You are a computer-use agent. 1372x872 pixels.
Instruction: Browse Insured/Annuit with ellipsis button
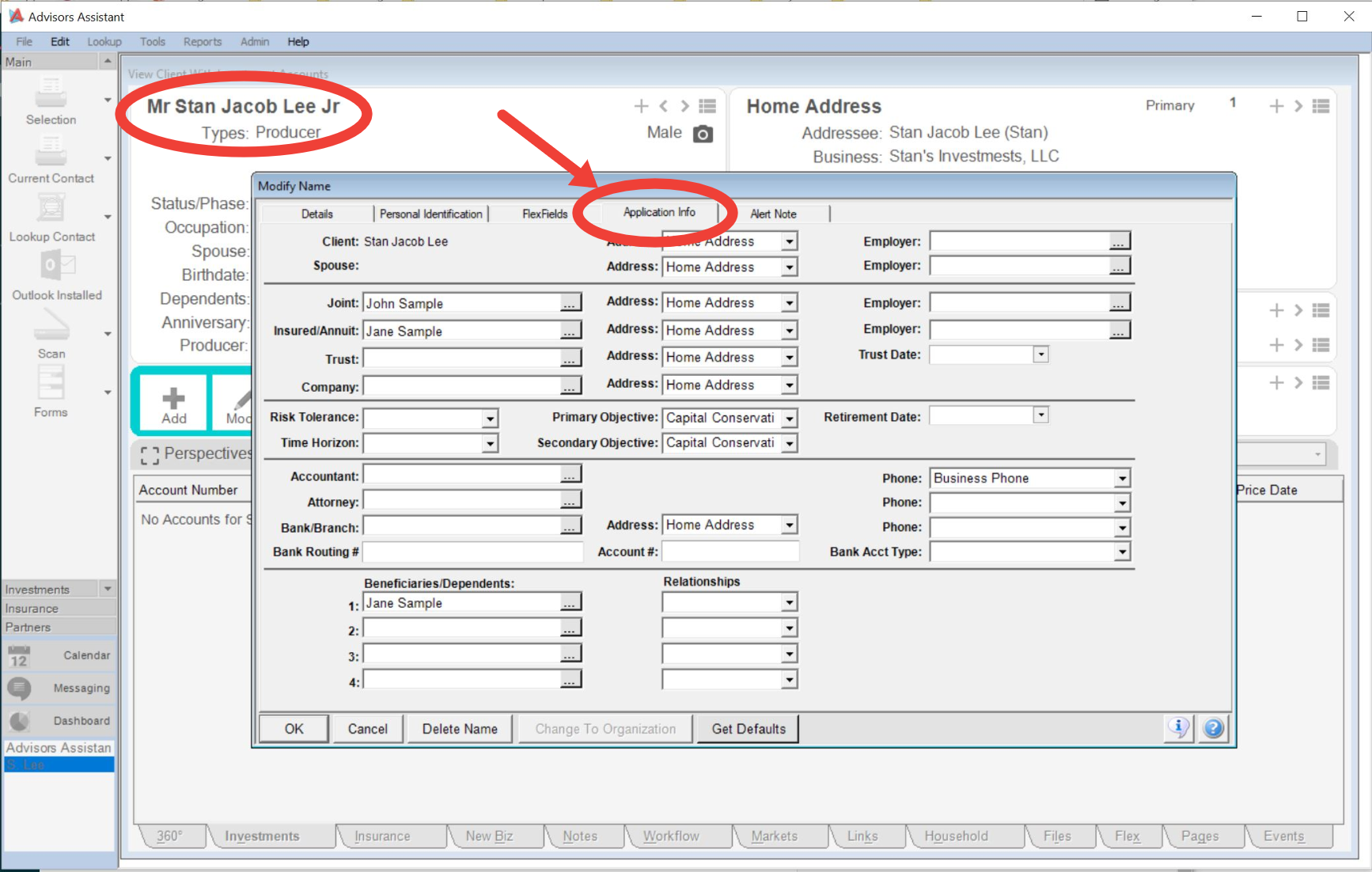coord(570,331)
